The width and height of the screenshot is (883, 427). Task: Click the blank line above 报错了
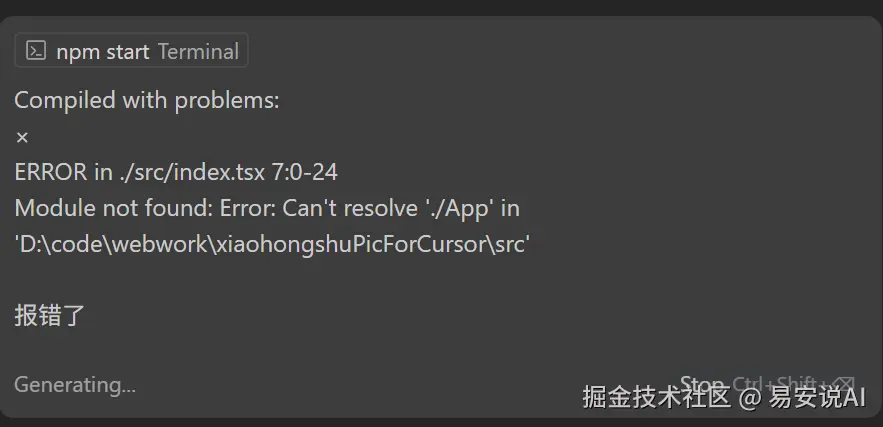(x=225, y=280)
